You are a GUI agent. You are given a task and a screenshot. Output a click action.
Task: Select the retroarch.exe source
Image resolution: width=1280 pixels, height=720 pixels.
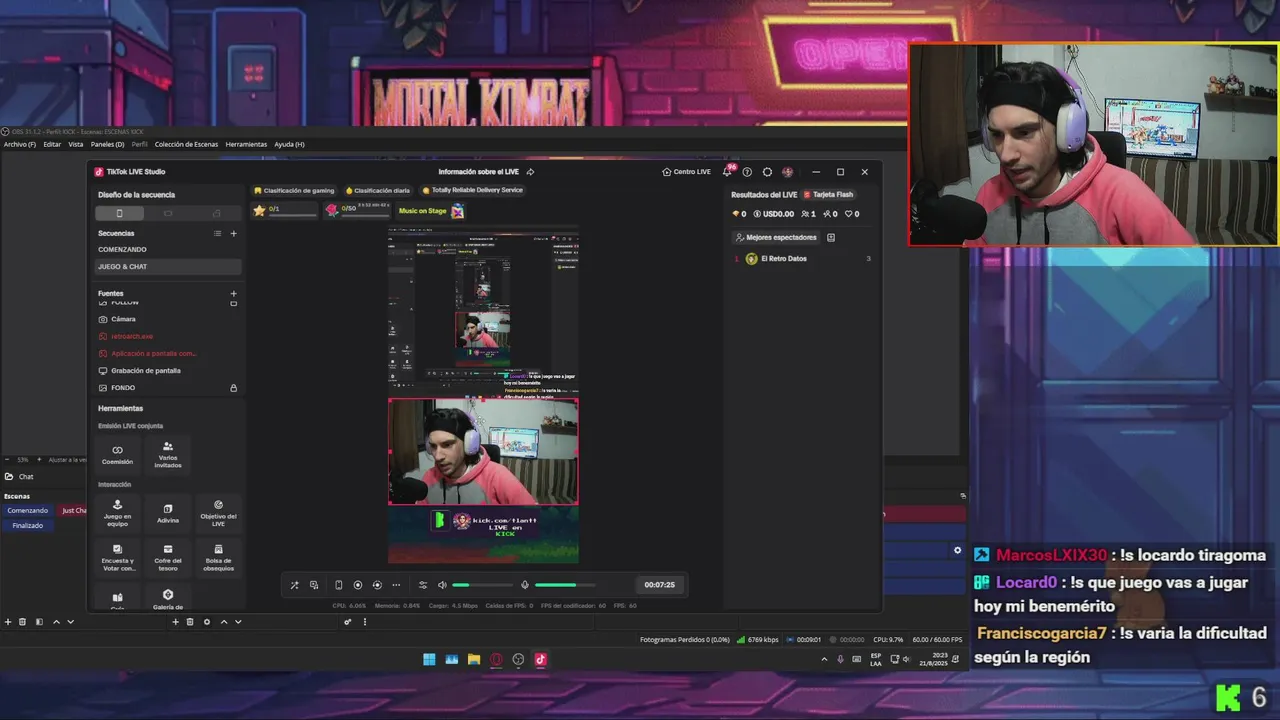coord(168,336)
